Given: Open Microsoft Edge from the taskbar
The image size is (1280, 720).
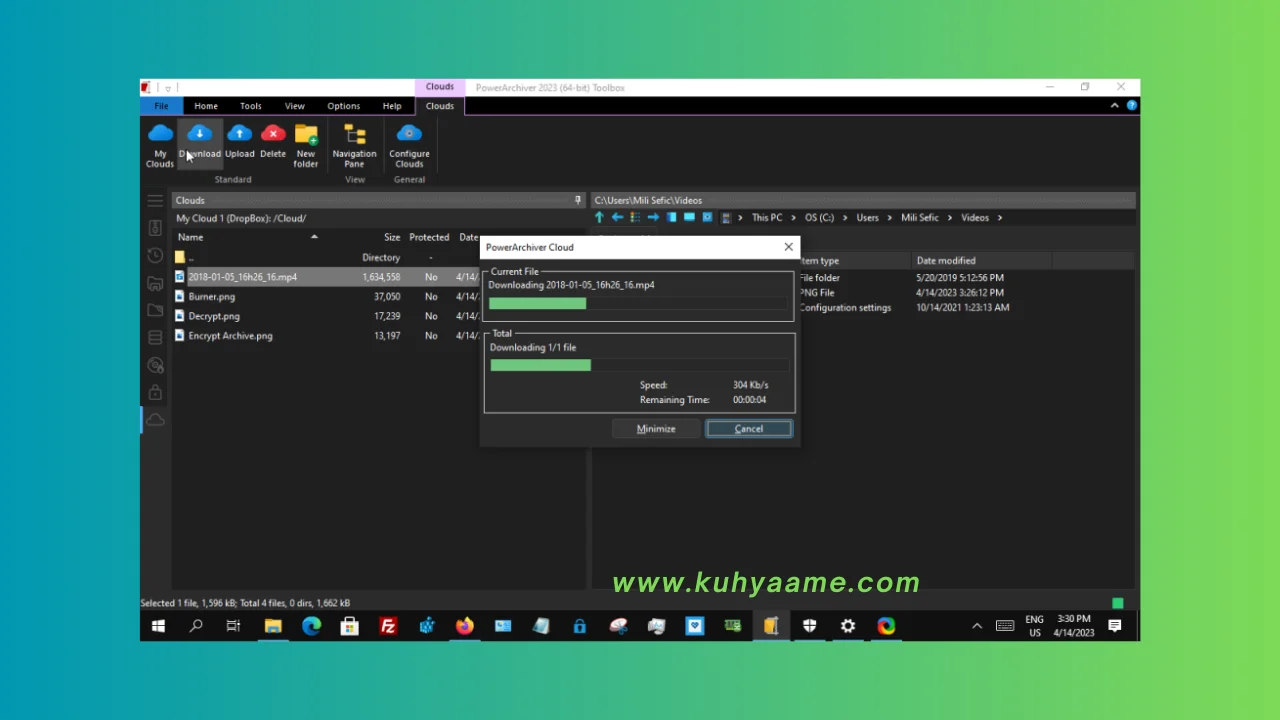Looking at the screenshot, I should [x=311, y=626].
